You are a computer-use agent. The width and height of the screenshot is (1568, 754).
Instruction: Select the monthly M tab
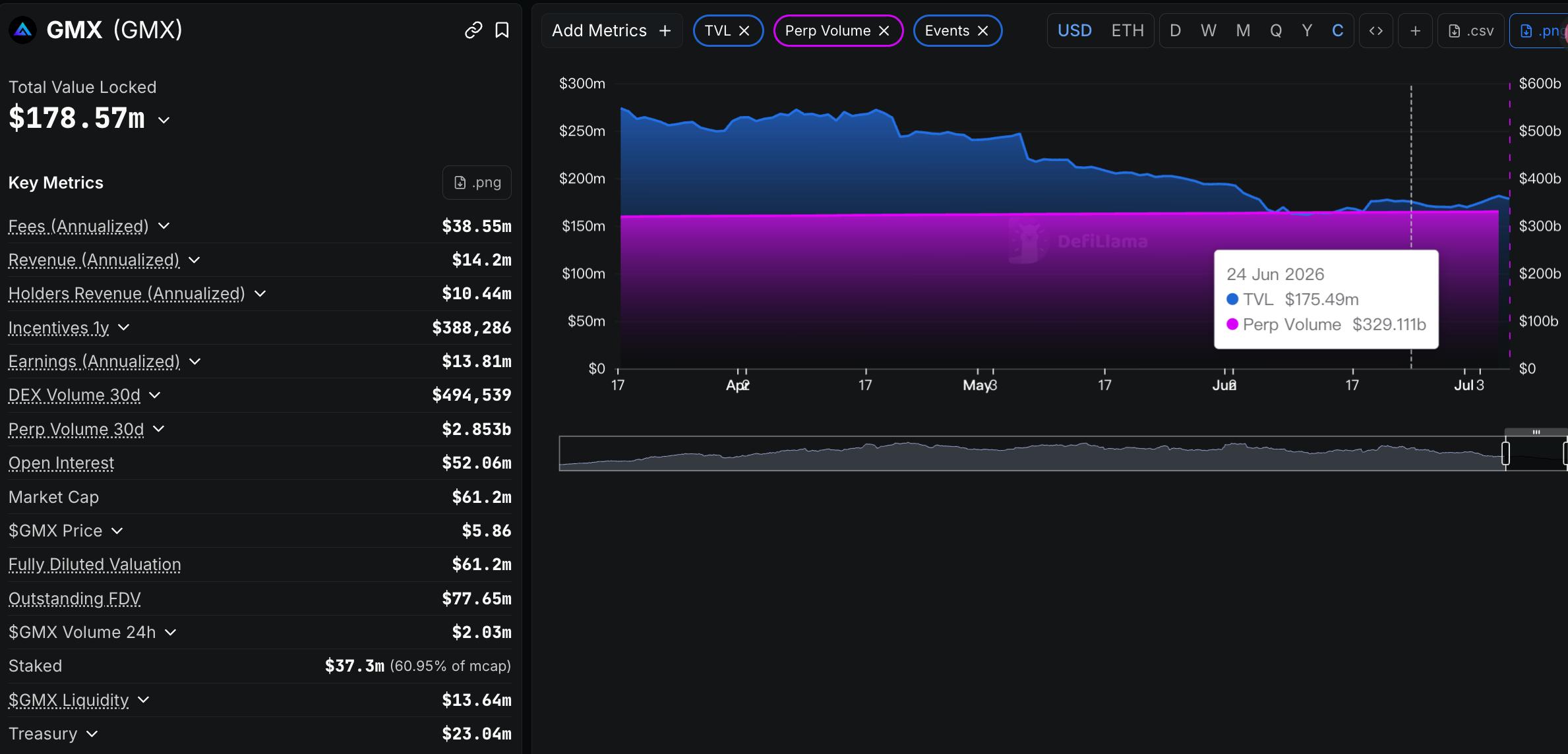[x=1243, y=31]
